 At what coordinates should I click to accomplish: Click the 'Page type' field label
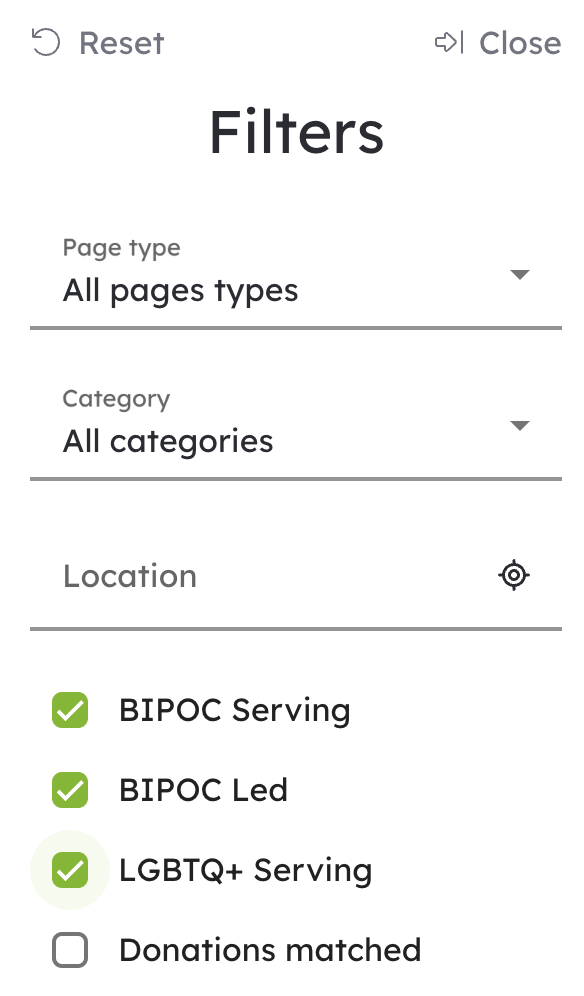click(121, 248)
